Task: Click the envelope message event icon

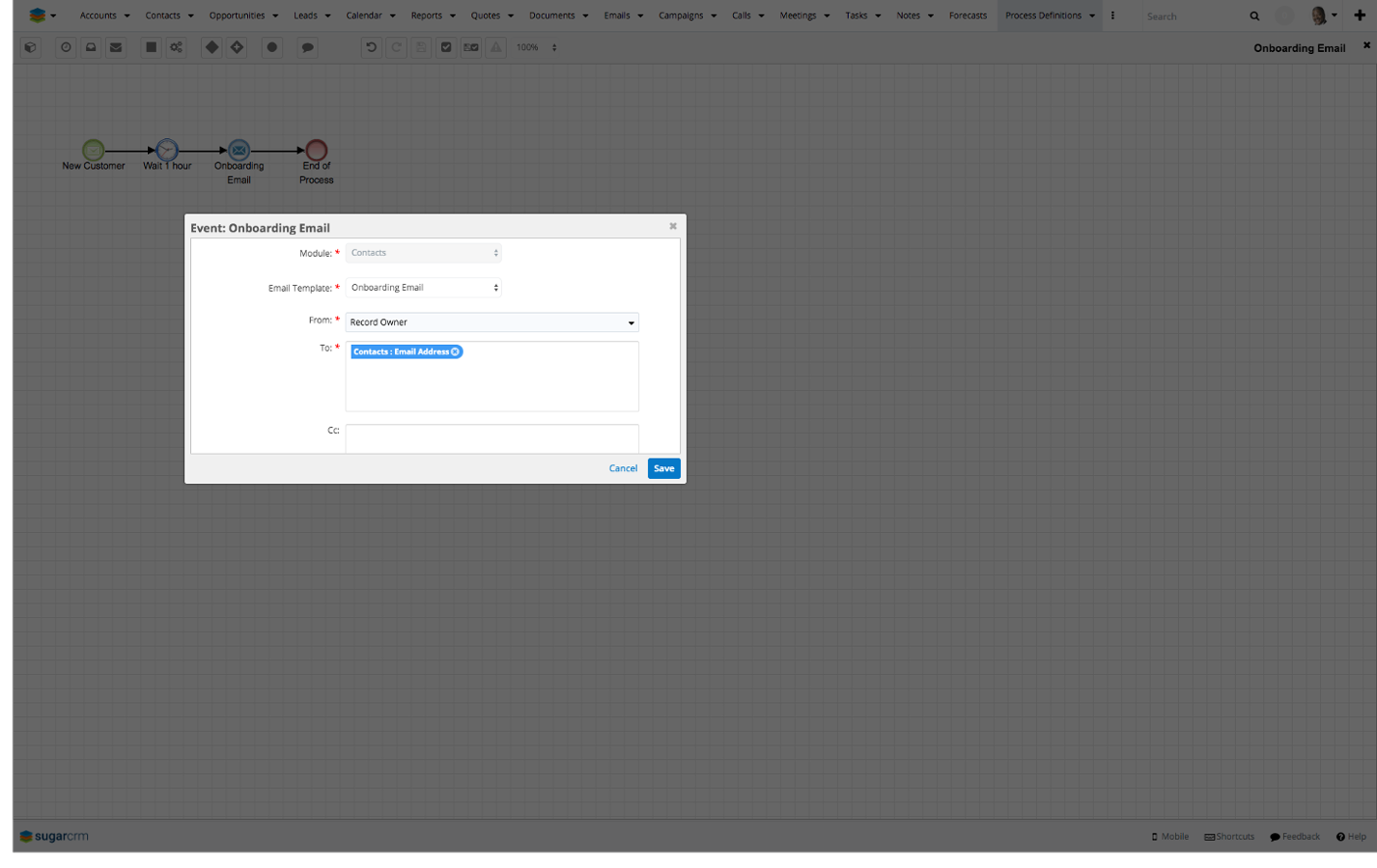Action: pyautogui.click(x=116, y=47)
